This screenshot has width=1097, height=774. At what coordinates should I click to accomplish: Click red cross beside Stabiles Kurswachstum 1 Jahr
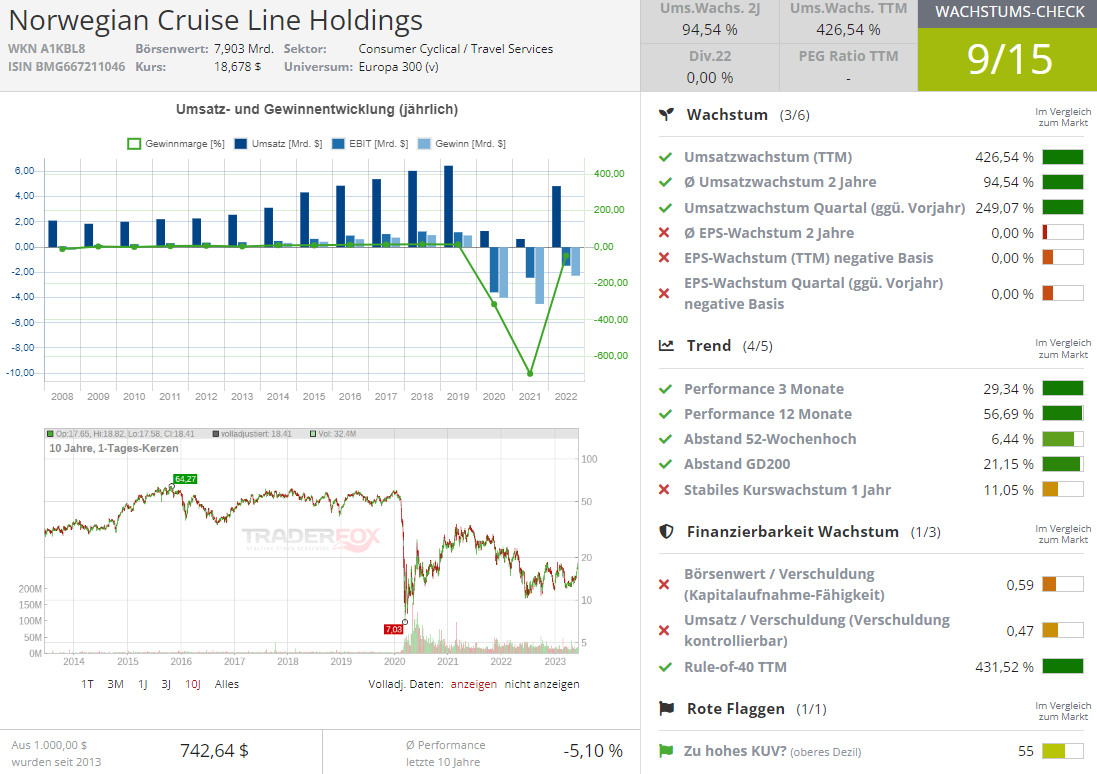point(665,490)
